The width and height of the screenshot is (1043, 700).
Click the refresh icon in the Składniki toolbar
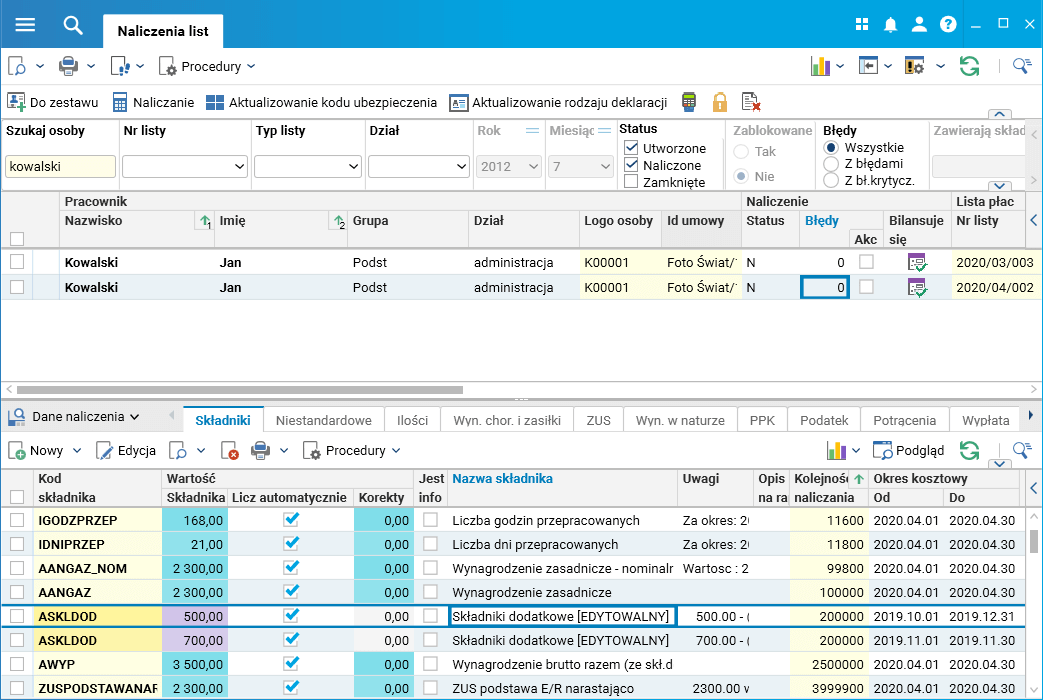click(969, 450)
